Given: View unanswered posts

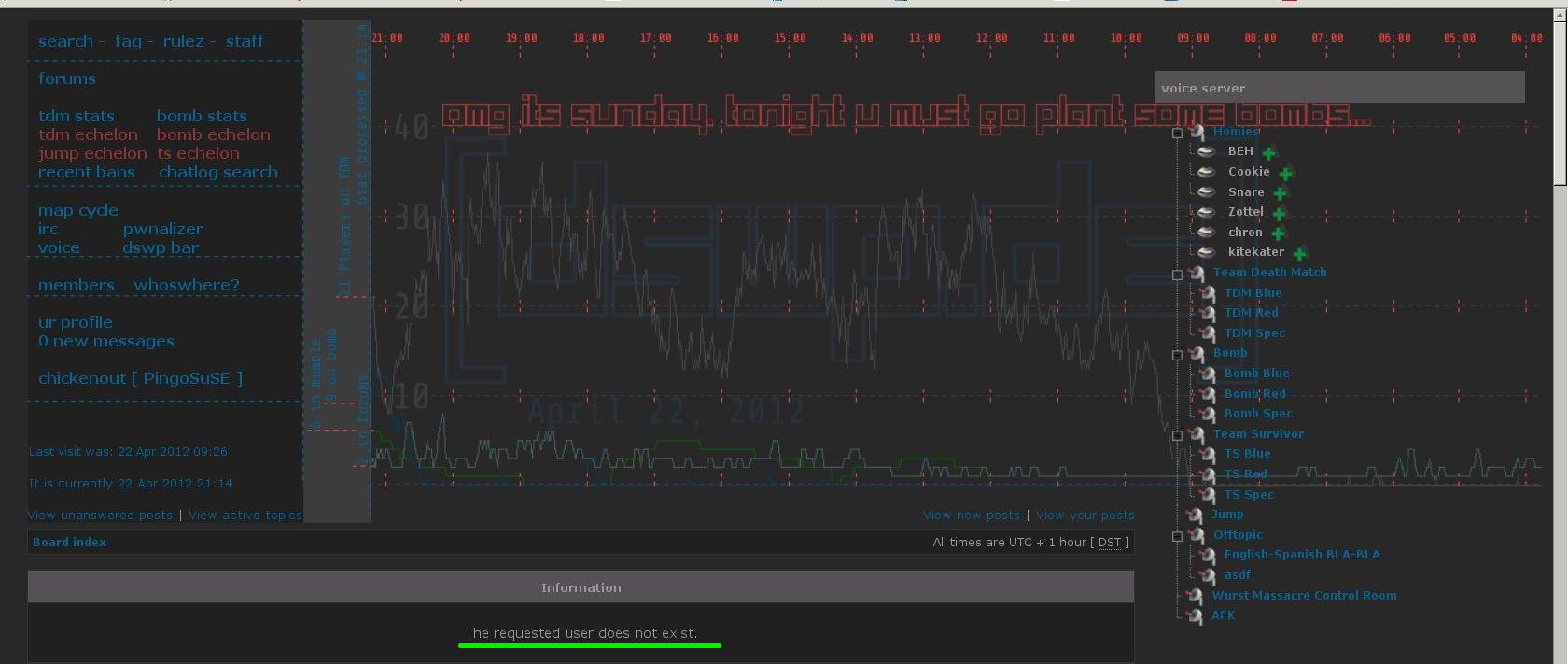Looking at the screenshot, I should click(100, 515).
